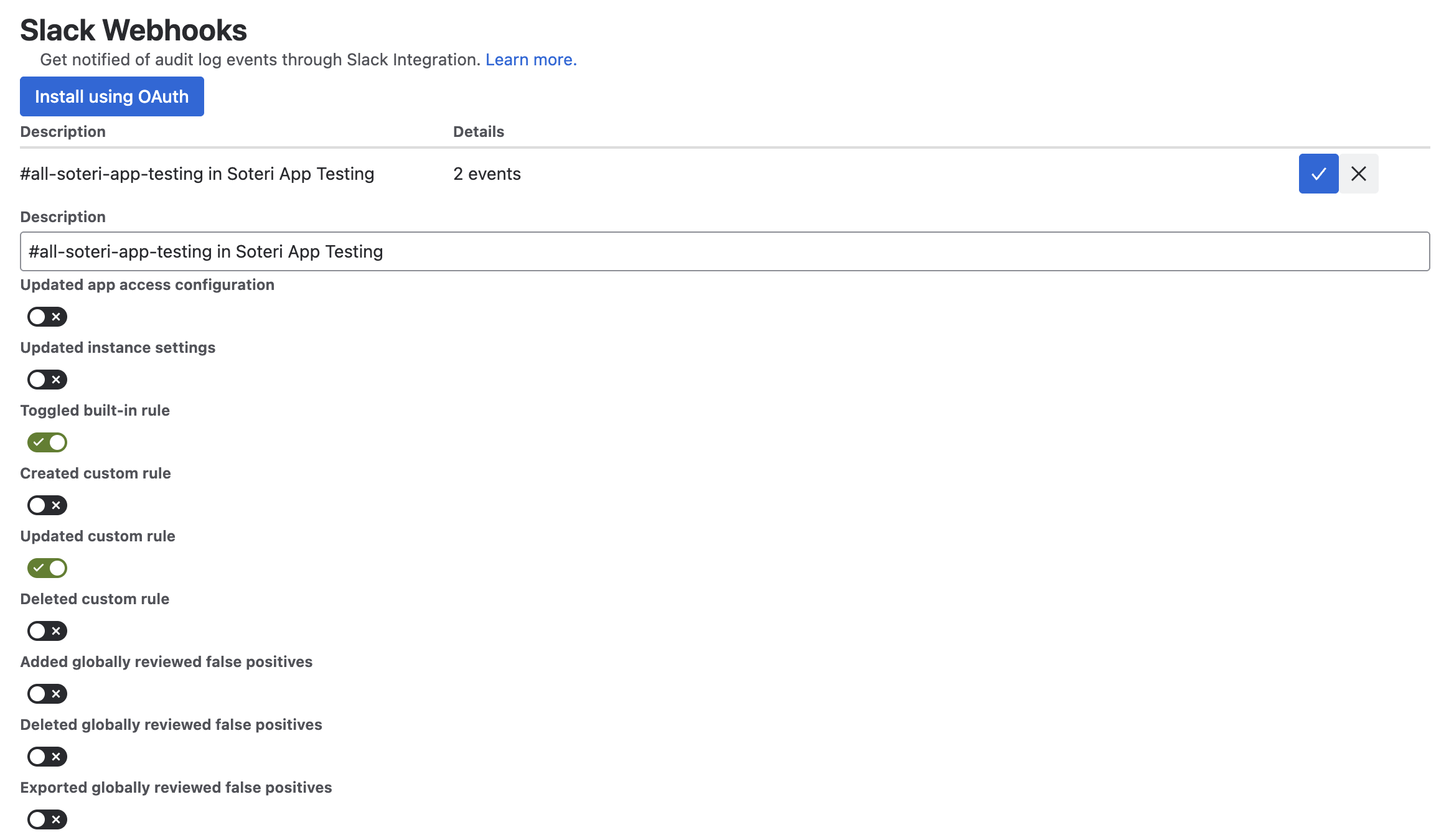Click the Slack Webhooks heading
The image size is (1454, 840).
pyautogui.click(x=133, y=30)
